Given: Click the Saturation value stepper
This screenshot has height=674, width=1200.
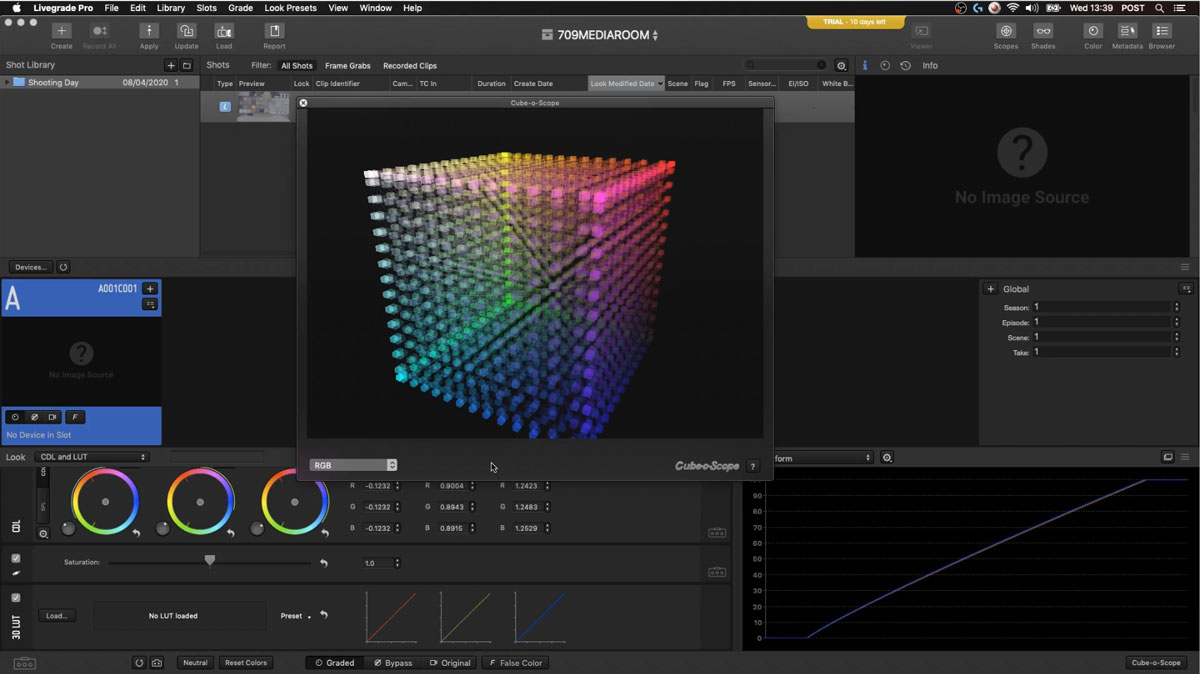Looking at the screenshot, I should pos(397,563).
